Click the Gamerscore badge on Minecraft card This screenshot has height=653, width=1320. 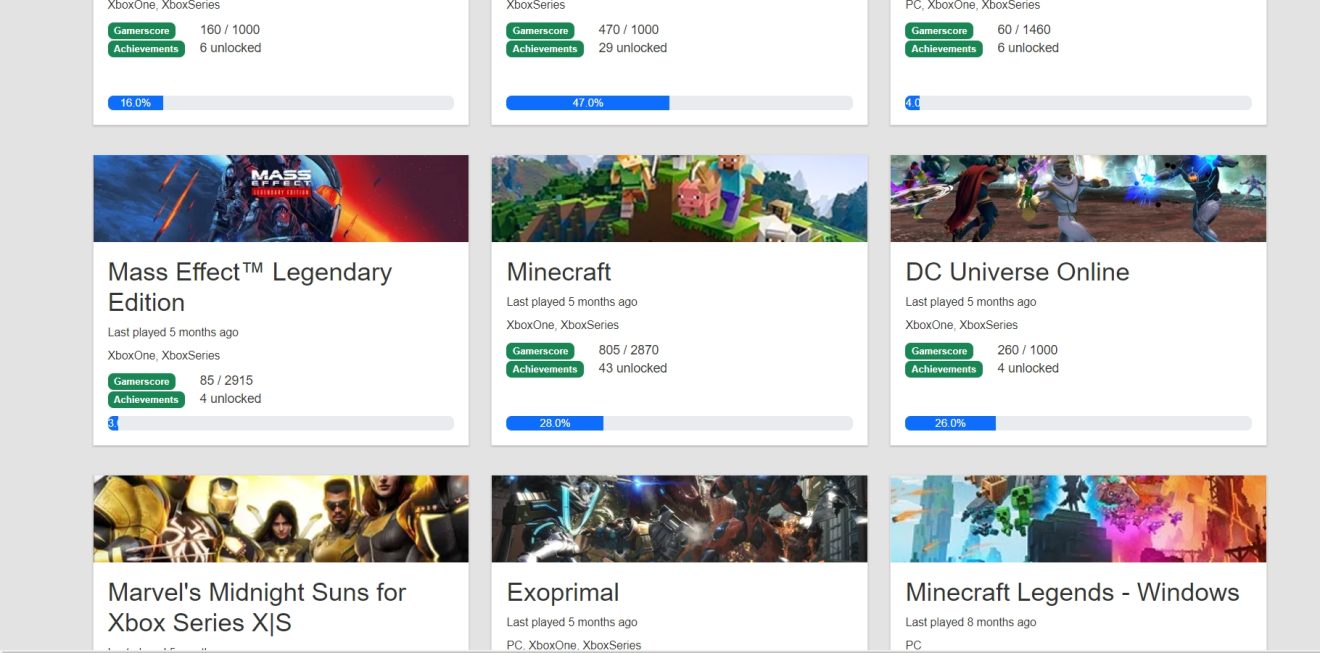[x=541, y=350]
